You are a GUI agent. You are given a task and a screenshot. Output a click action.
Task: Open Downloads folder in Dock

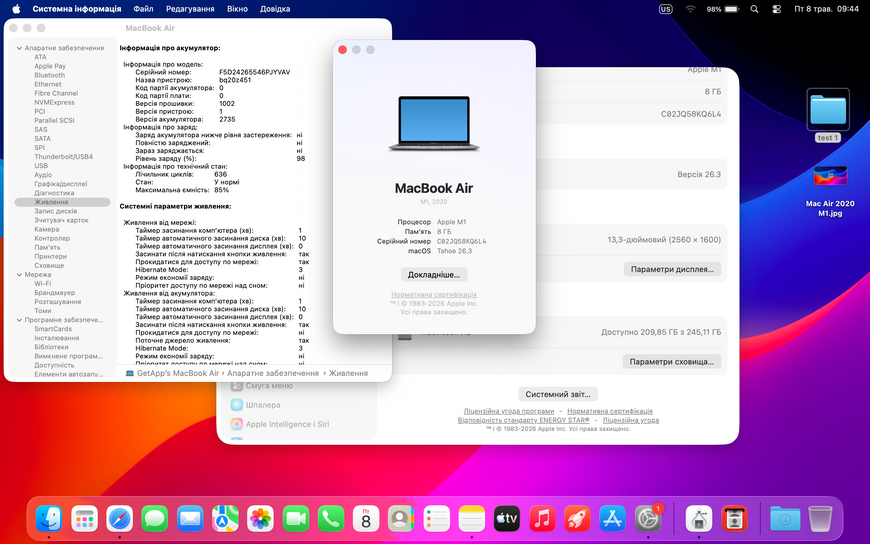point(785,519)
